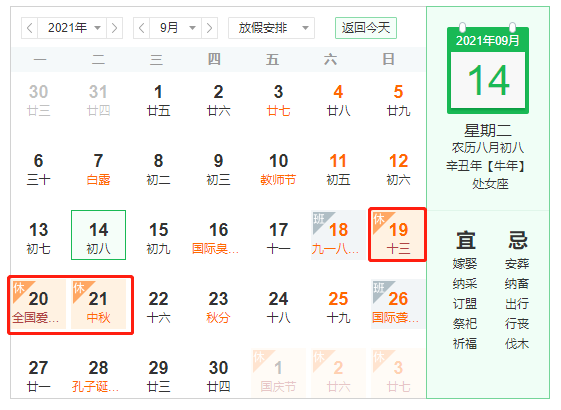Go to previous year arrow

pos(30,28)
